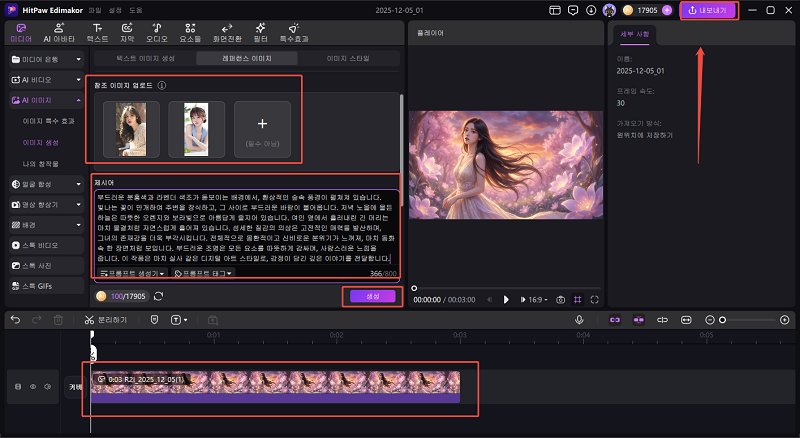The width and height of the screenshot is (800, 438).
Task: Toggle track visibility eye icon
Action: click(33, 387)
